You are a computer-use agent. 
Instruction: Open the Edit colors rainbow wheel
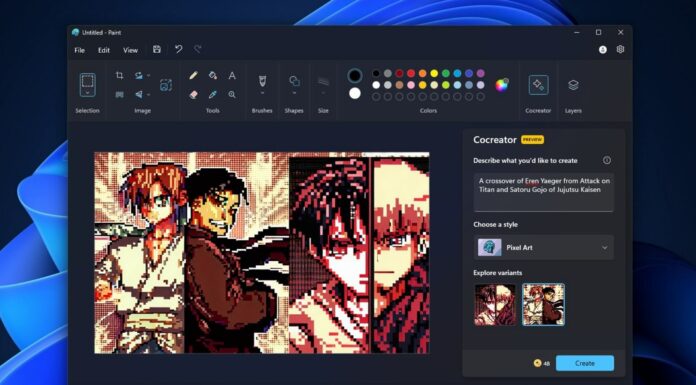coord(502,85)
